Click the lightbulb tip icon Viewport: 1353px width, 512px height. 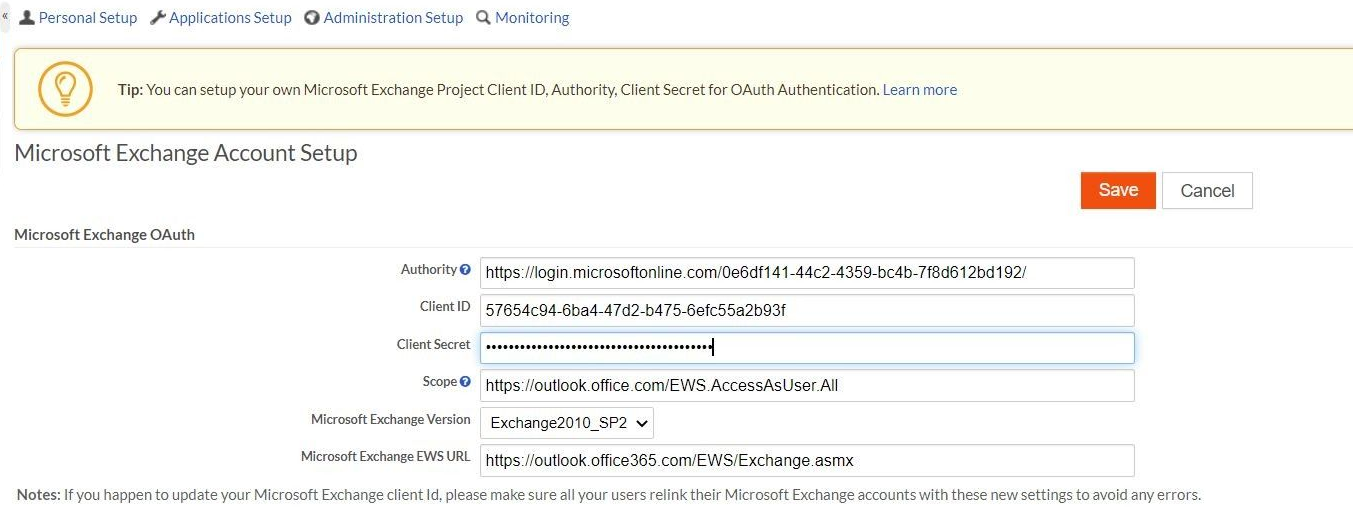(x=65, y=89)
